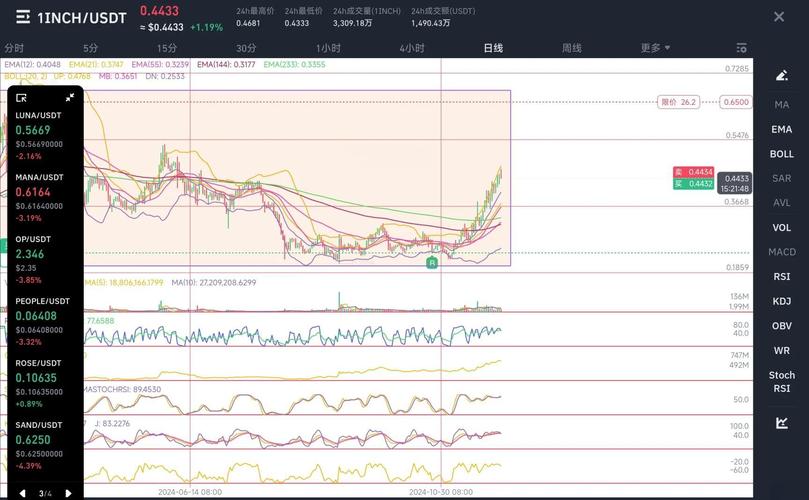The width and height of the screenshot is (809, 500).
Task: Click the red 卖 0.4434 sell price tag
Action: [x=693, y=172]
